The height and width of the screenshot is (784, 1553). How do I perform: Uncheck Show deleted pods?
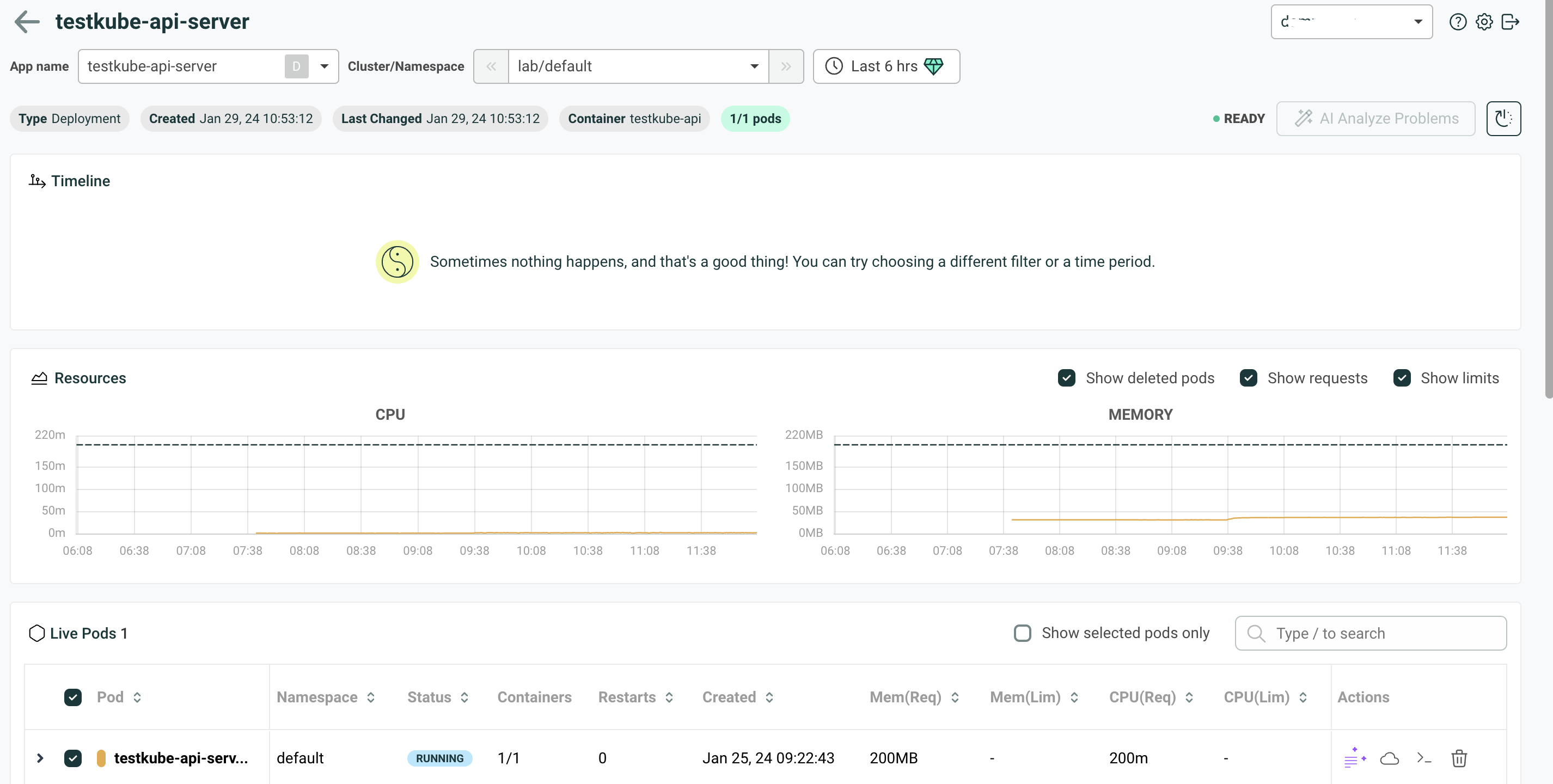click(1066, 378)
